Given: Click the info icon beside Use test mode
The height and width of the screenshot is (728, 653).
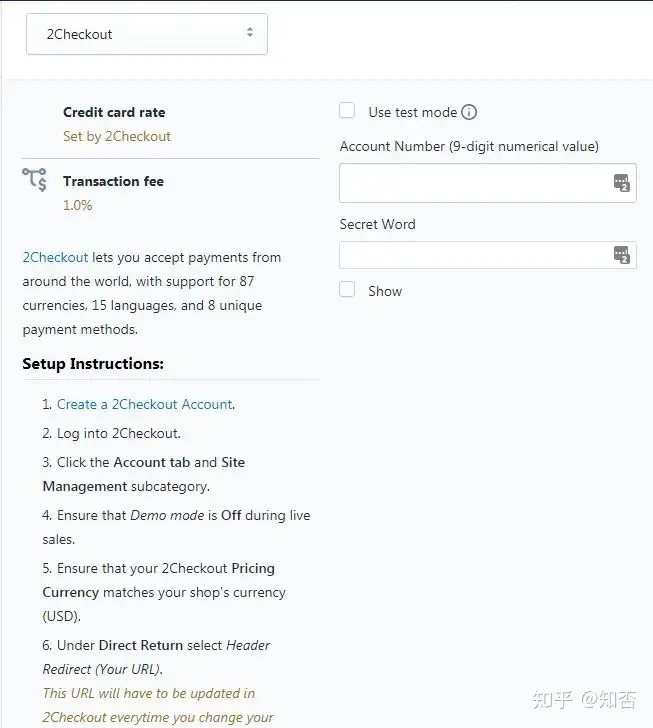Looking at the screenshot, I should click(x=469, y=113).
